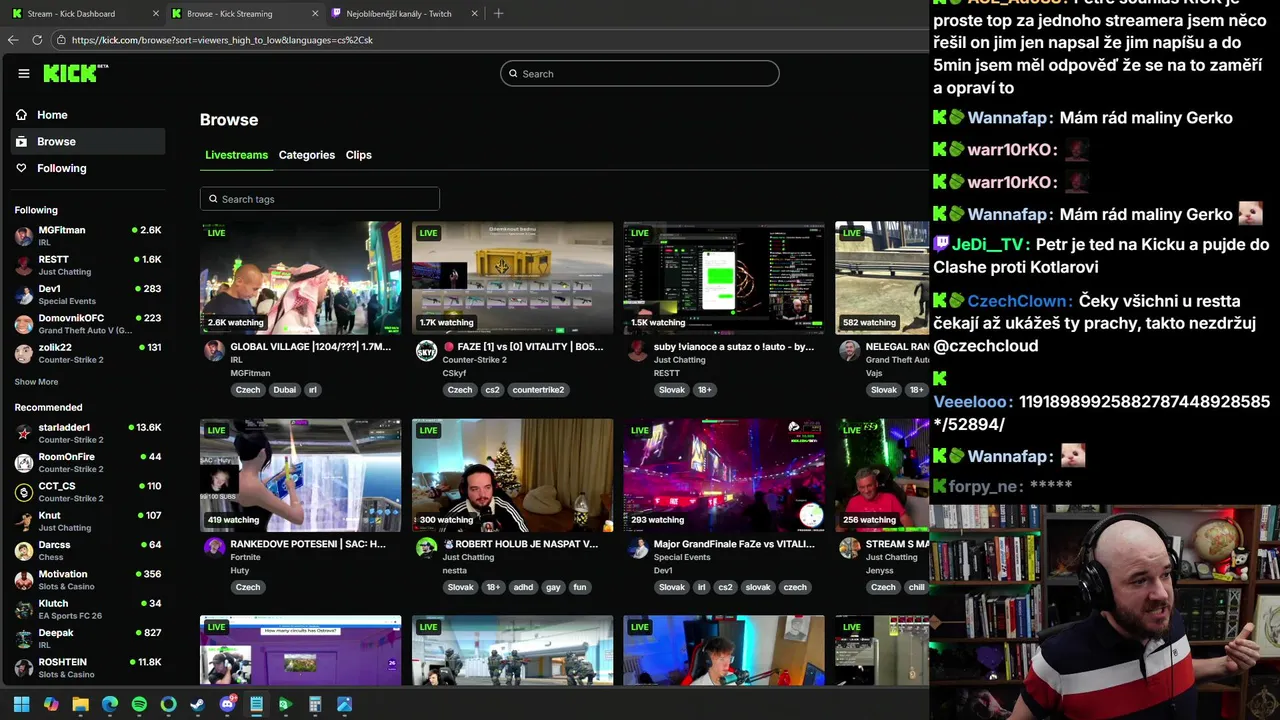Open Steam from taskbar
The width and height of the screenshot is (1280, 720).
198,704
